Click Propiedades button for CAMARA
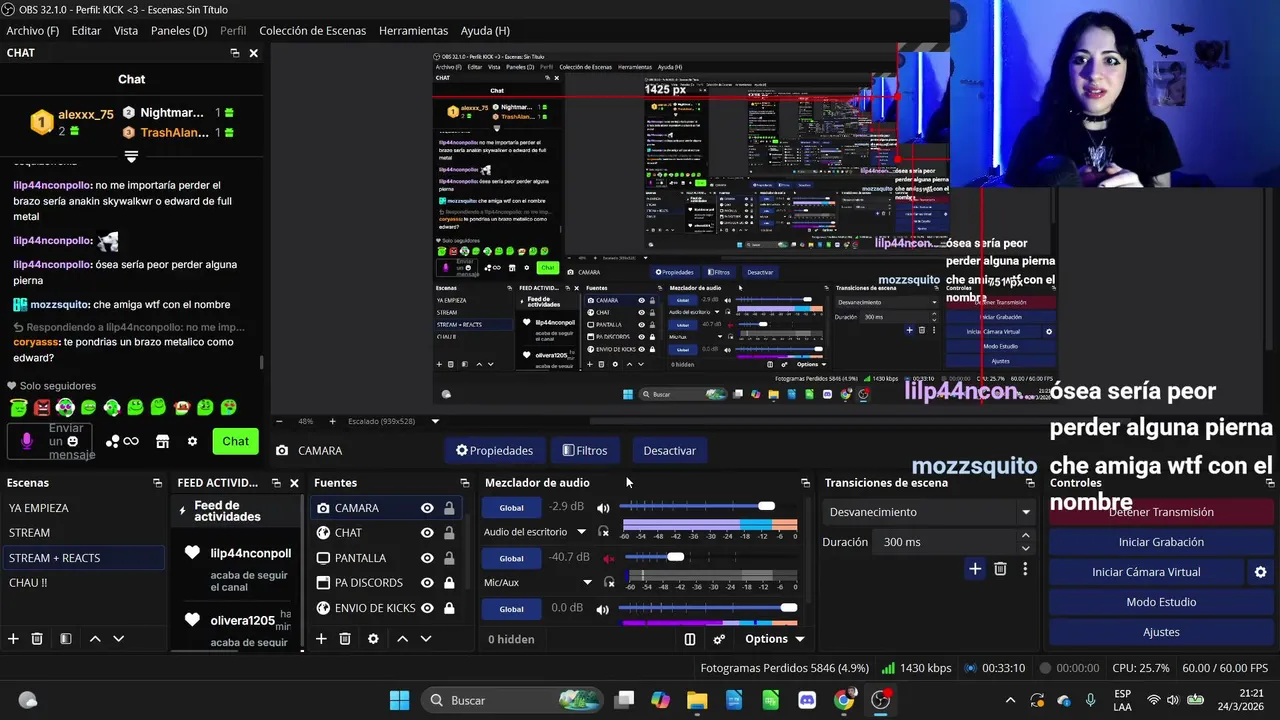The width and height of the screenshot is (1280, 720). [494, 451]
